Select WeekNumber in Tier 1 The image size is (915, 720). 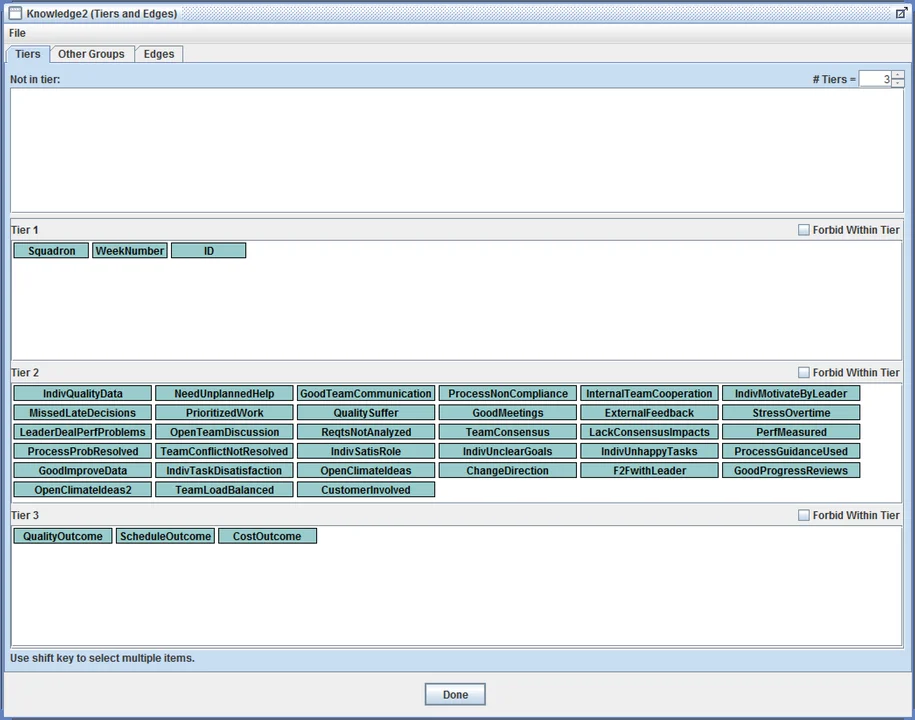(x=129, y=250)
